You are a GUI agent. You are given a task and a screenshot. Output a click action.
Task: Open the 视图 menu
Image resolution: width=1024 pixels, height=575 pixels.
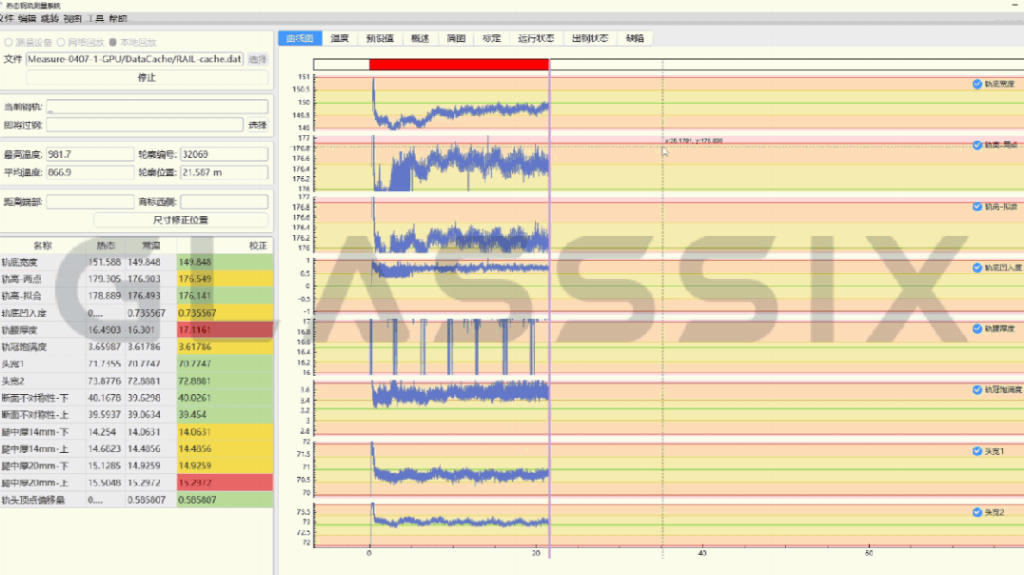pos(72,19)
